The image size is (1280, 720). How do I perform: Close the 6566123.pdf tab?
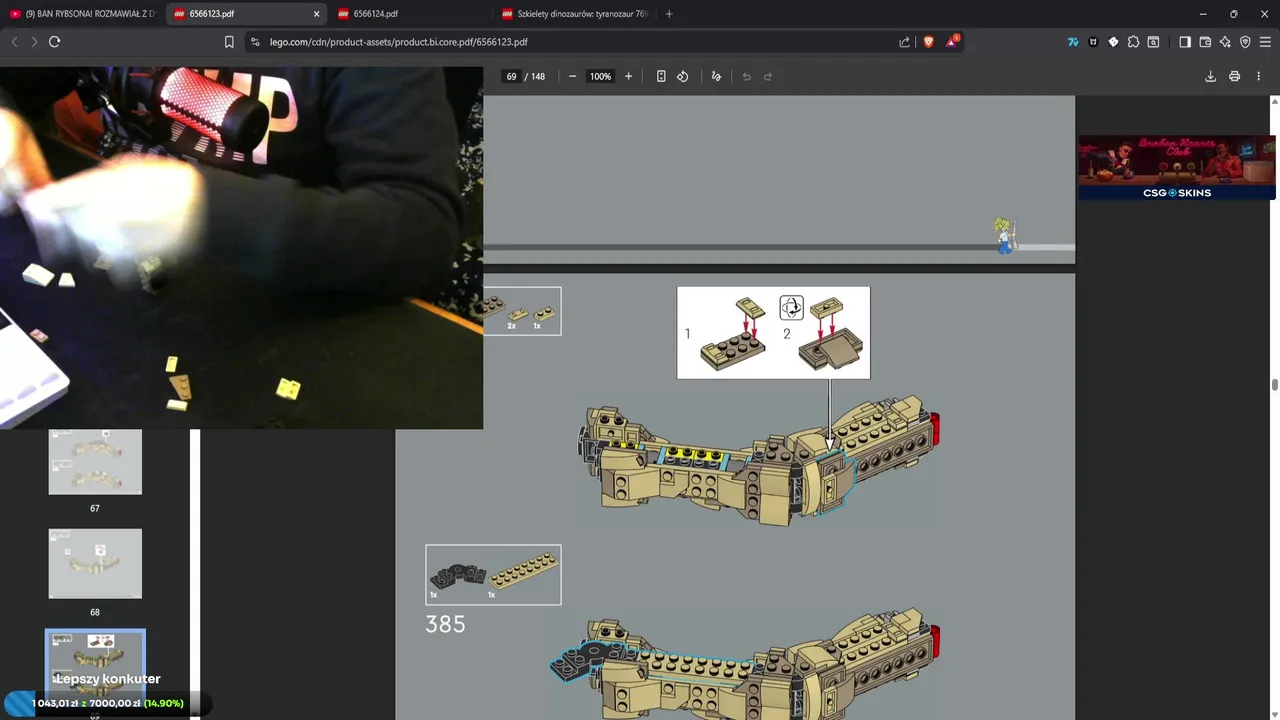click(x=317, y=14)
